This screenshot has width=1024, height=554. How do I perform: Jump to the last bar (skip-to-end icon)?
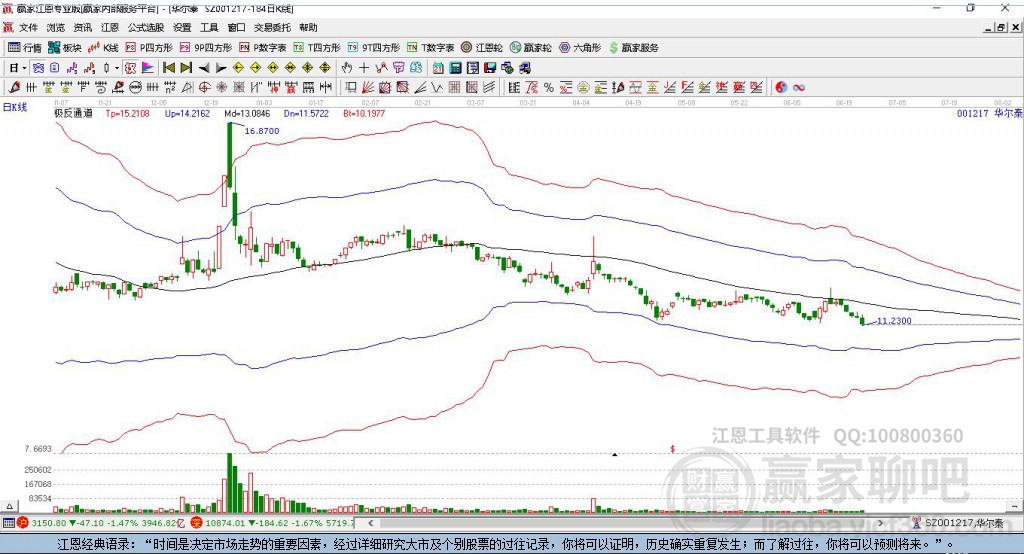point(186,68)
